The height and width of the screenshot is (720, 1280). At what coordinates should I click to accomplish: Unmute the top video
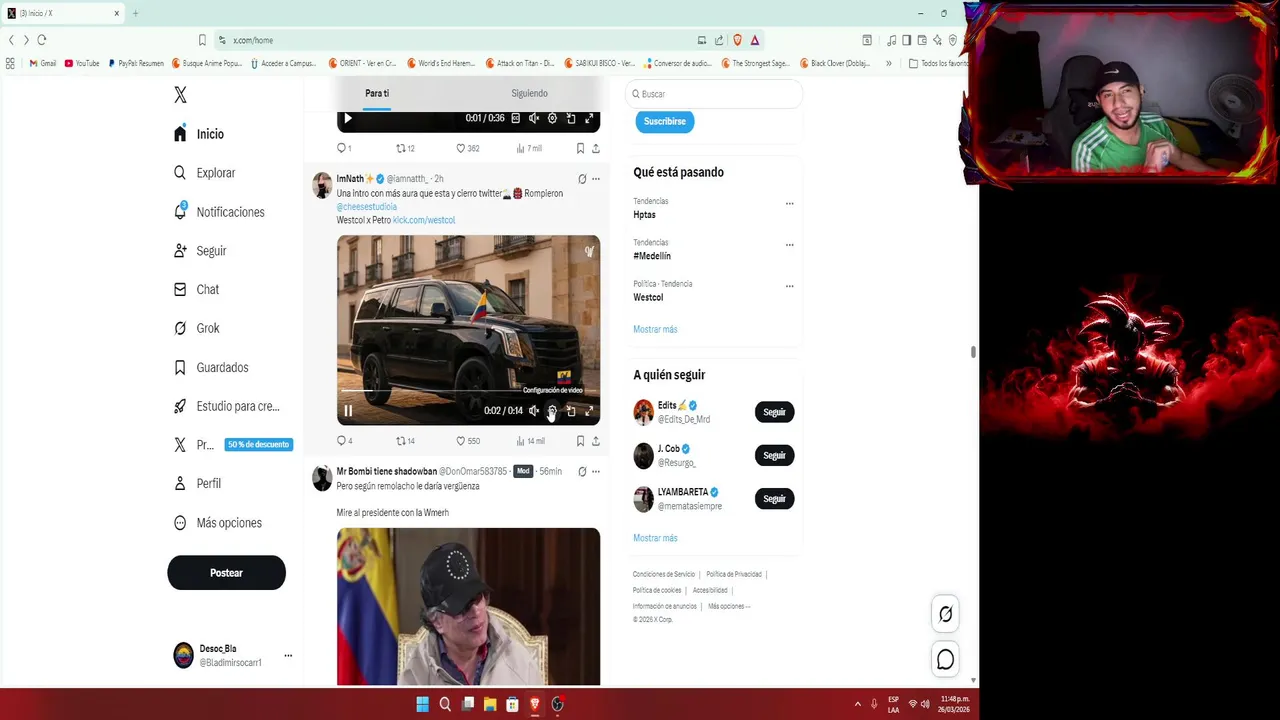[x=534, y=118]
